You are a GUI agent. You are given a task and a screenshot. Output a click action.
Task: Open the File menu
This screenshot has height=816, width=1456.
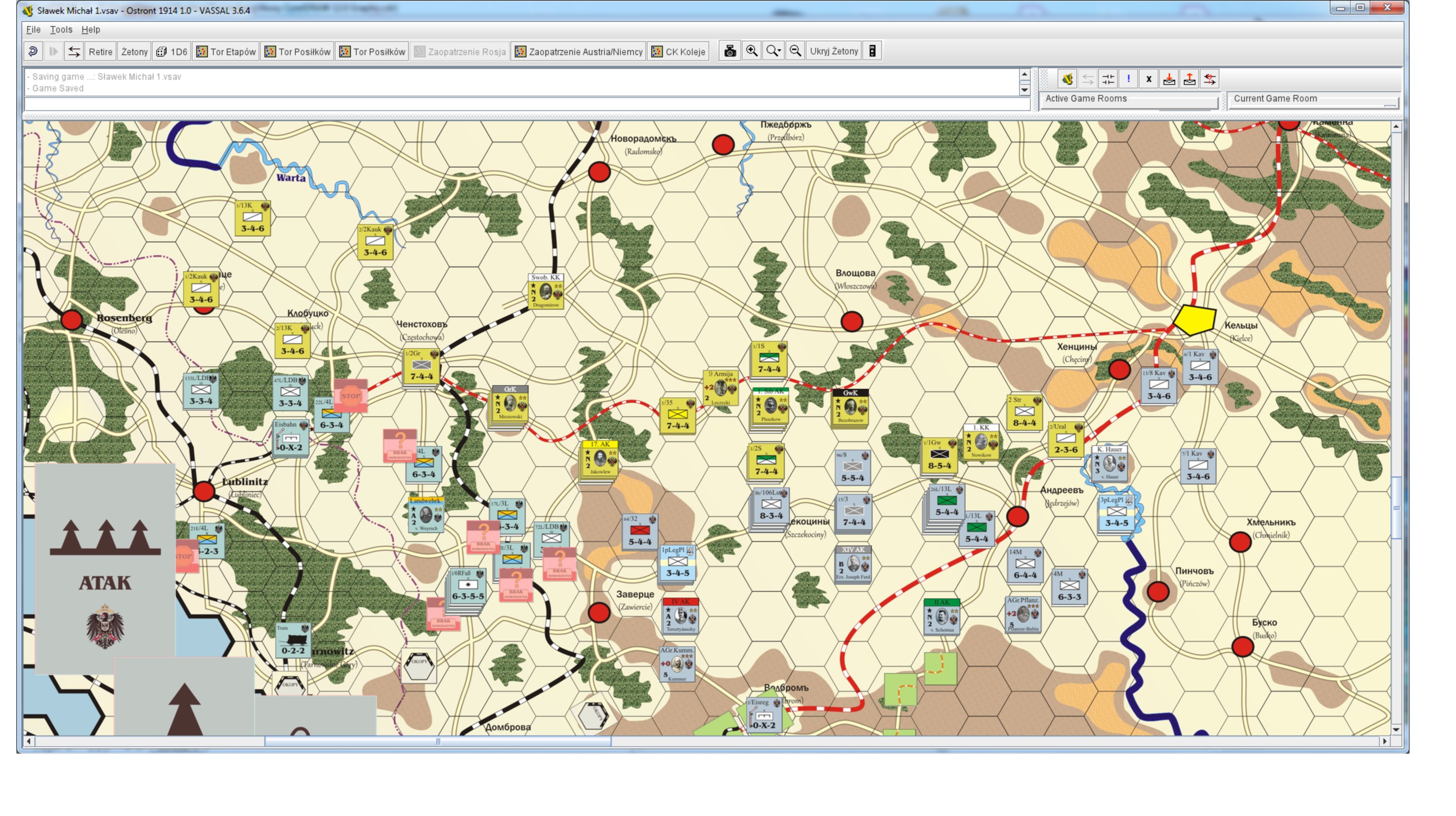point(33,29)
